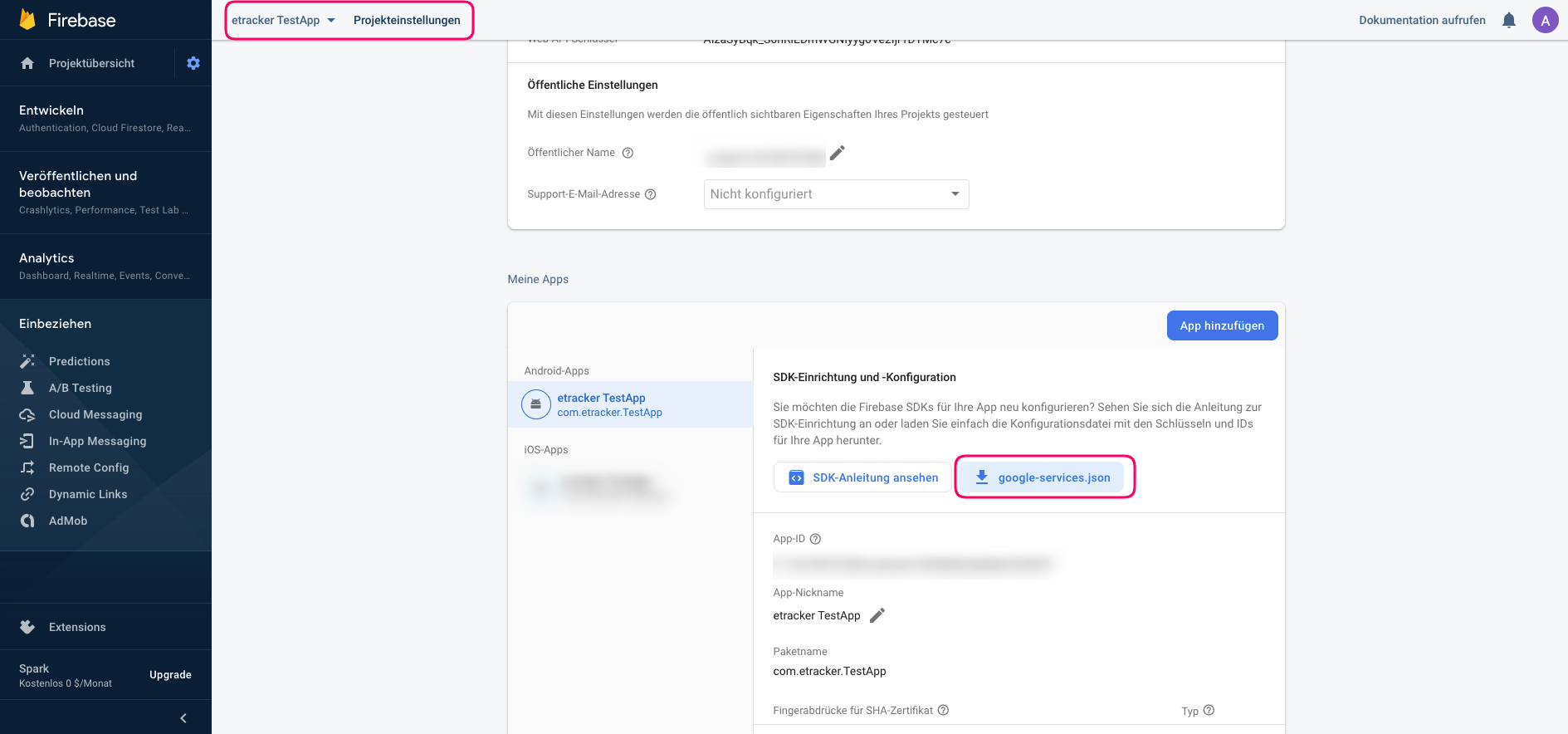Click the Meine Apps heading

click(x=538, y=279)
